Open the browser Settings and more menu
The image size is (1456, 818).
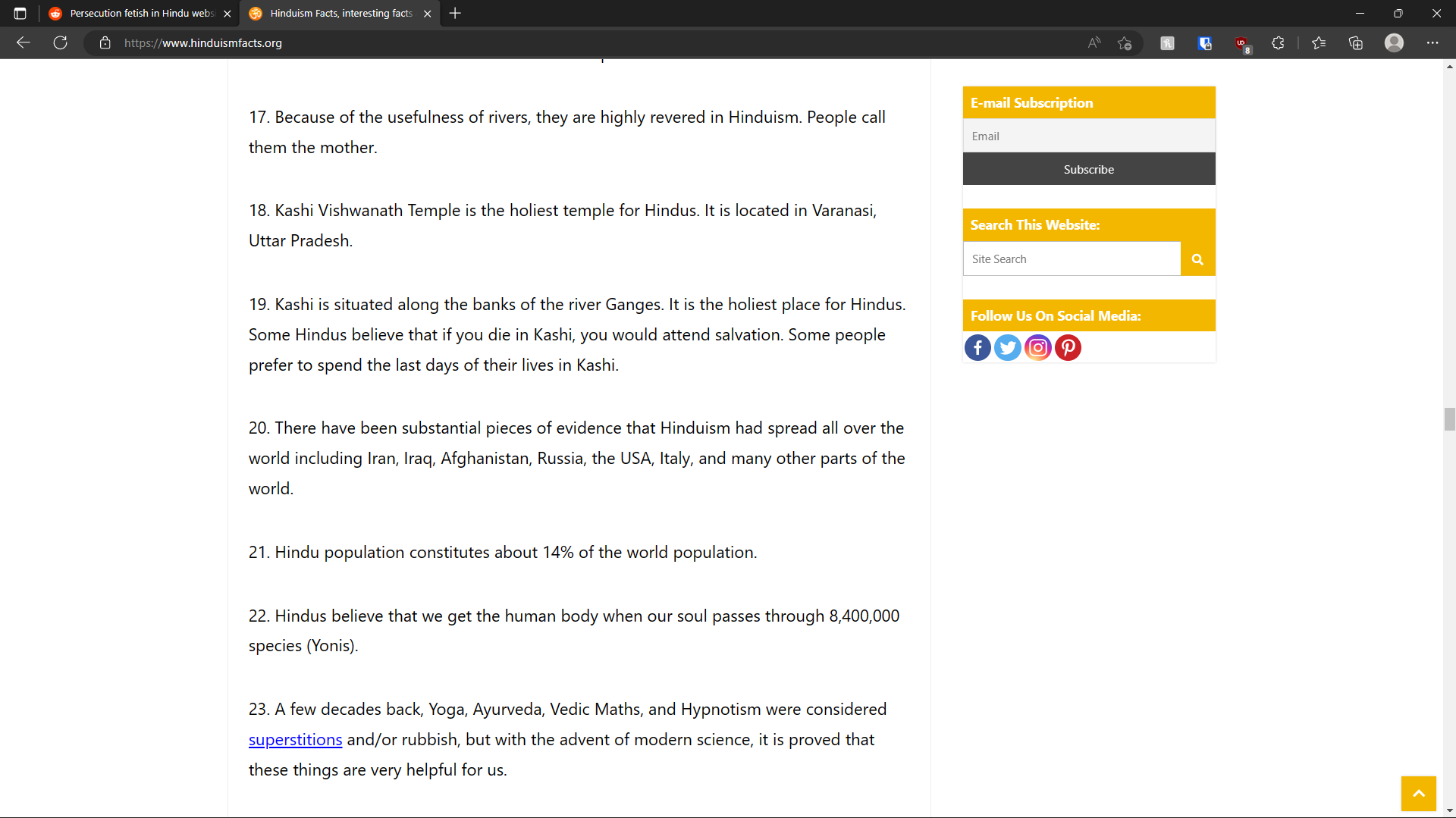pyautogui.click(x=1432, y=43)
